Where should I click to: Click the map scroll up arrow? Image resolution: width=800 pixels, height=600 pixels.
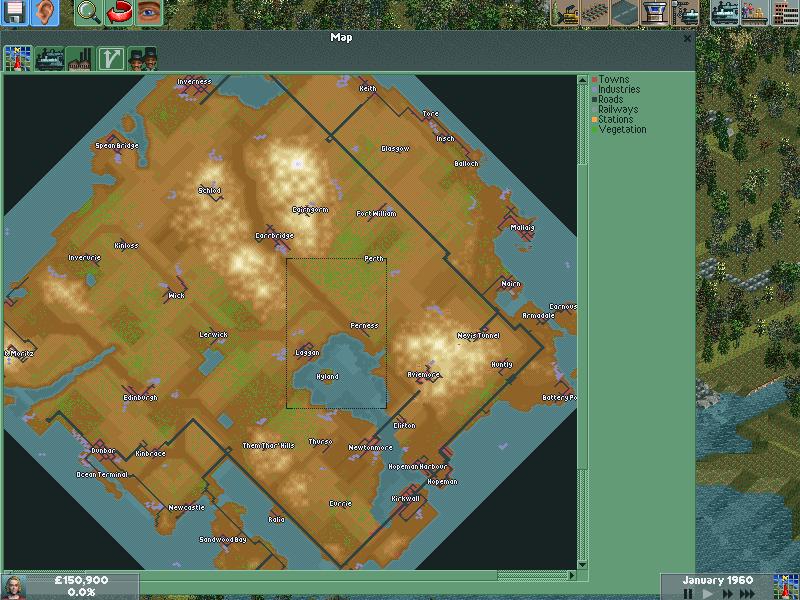pyautogui.click(x=582, y=80)
